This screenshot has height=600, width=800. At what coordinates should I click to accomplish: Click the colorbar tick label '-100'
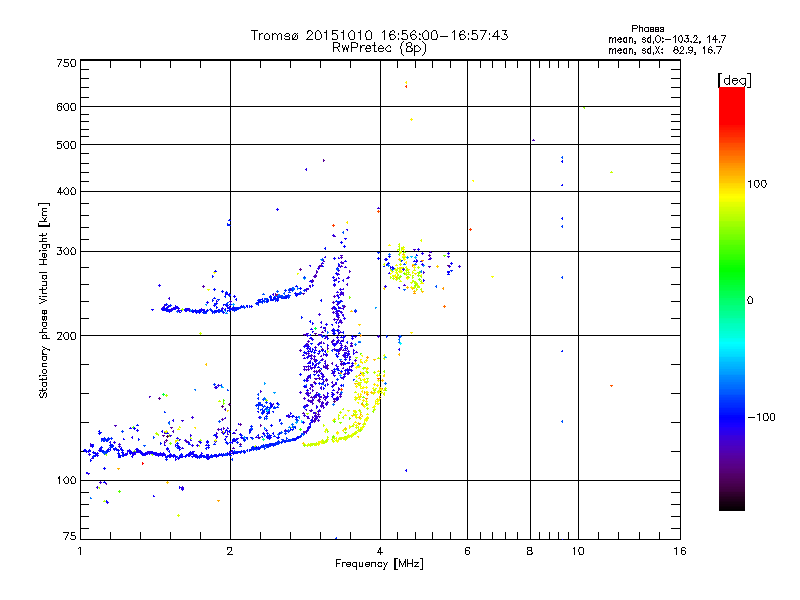tap(761, 417)
